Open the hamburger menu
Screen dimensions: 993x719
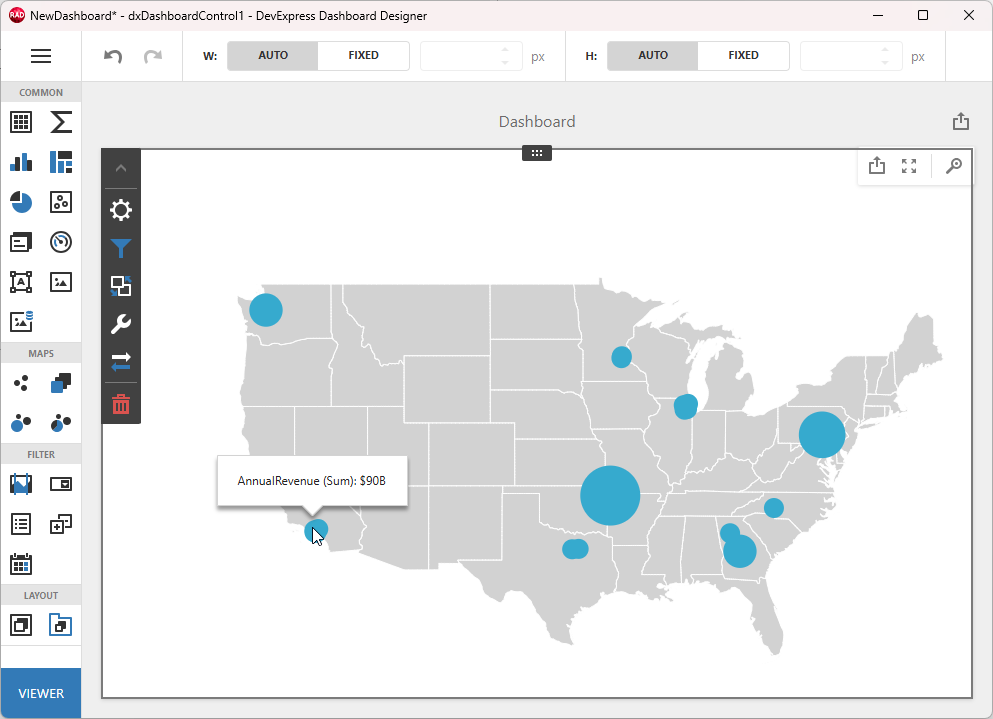(41, 56)
